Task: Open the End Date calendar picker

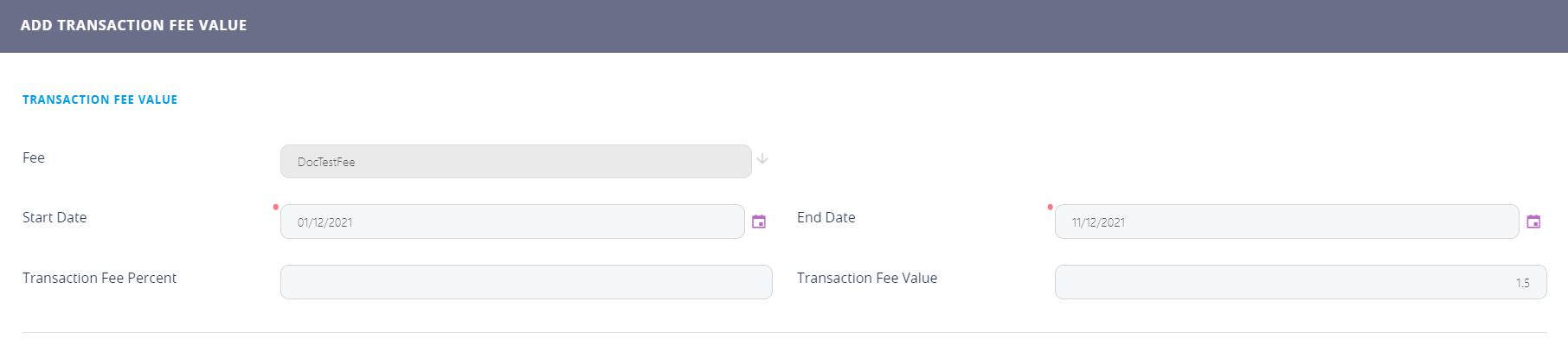Action: click(1533, 222)
